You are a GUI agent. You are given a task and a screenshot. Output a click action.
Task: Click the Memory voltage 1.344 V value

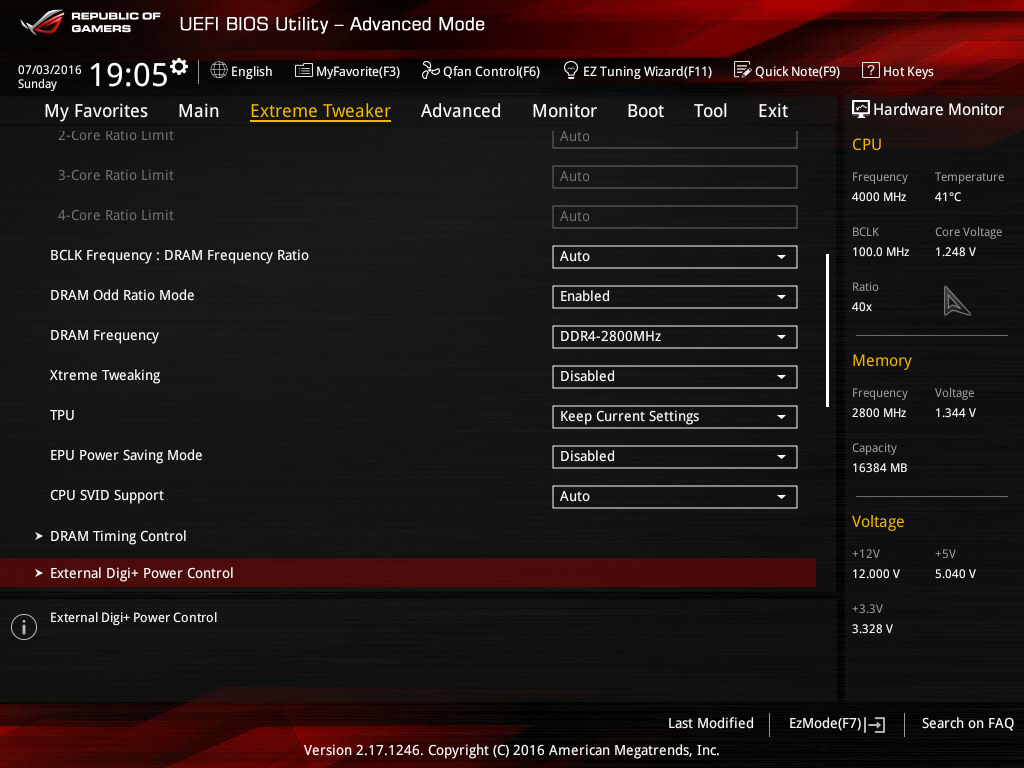[x=955, y=413]
